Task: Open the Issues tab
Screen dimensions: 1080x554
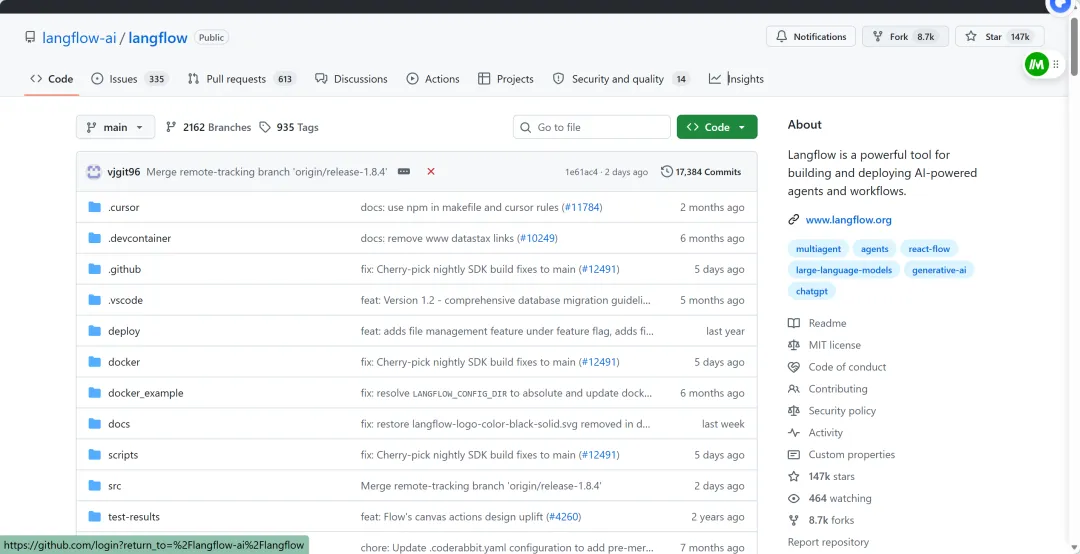Action: pos(129,79)
